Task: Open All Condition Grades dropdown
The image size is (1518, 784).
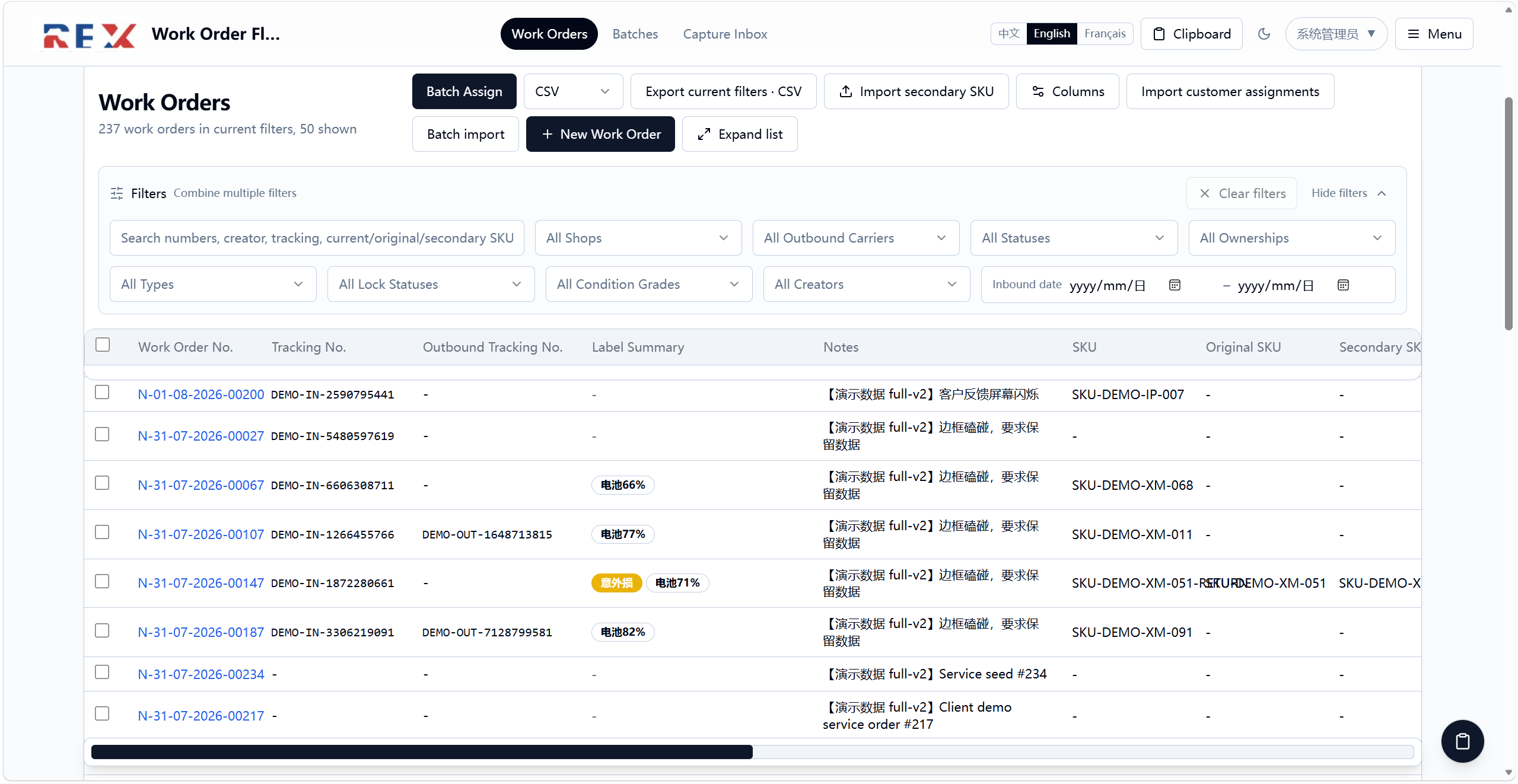Action: 648,284
